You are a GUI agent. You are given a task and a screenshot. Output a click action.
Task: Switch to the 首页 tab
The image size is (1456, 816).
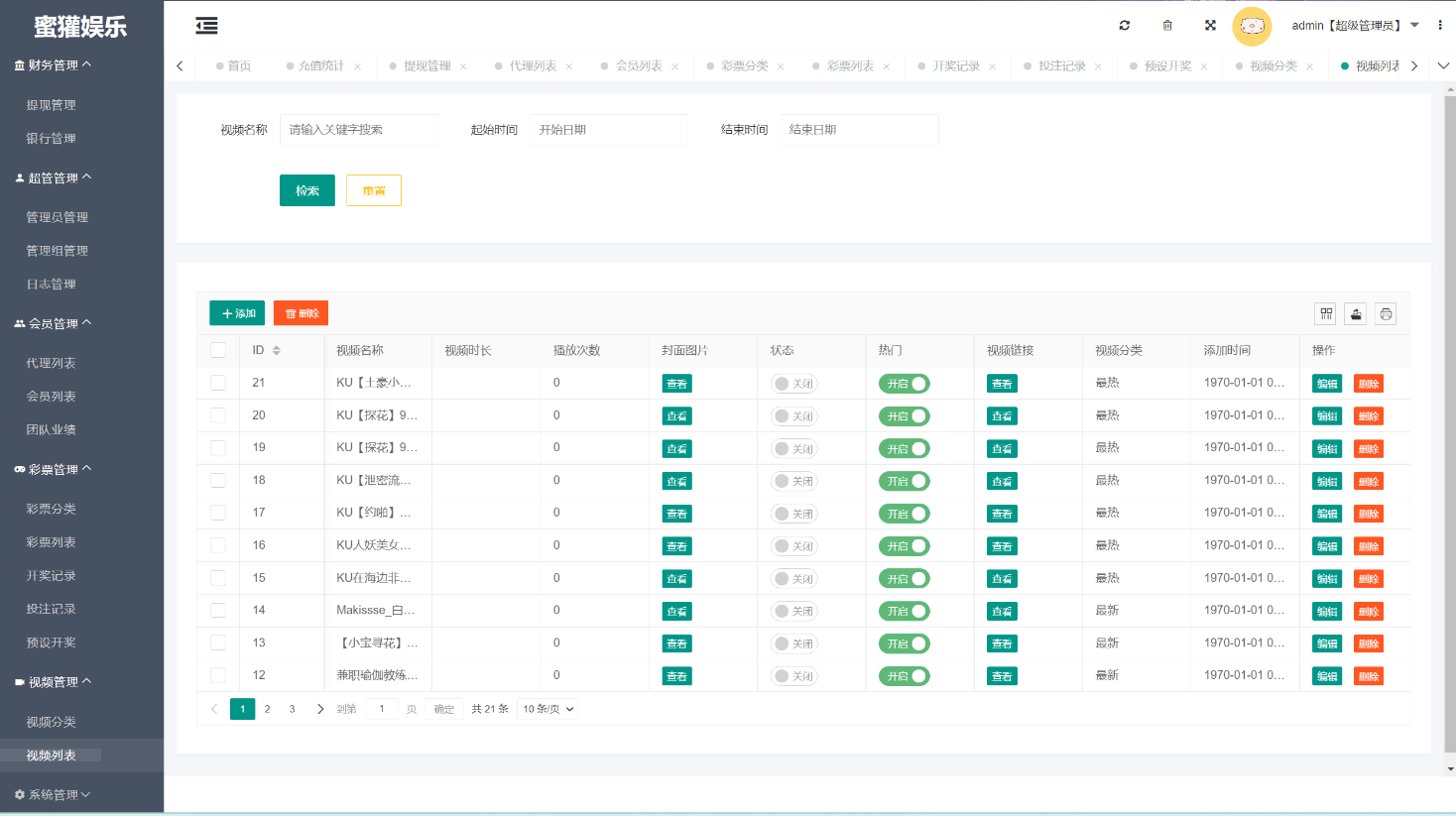(234, 66)
